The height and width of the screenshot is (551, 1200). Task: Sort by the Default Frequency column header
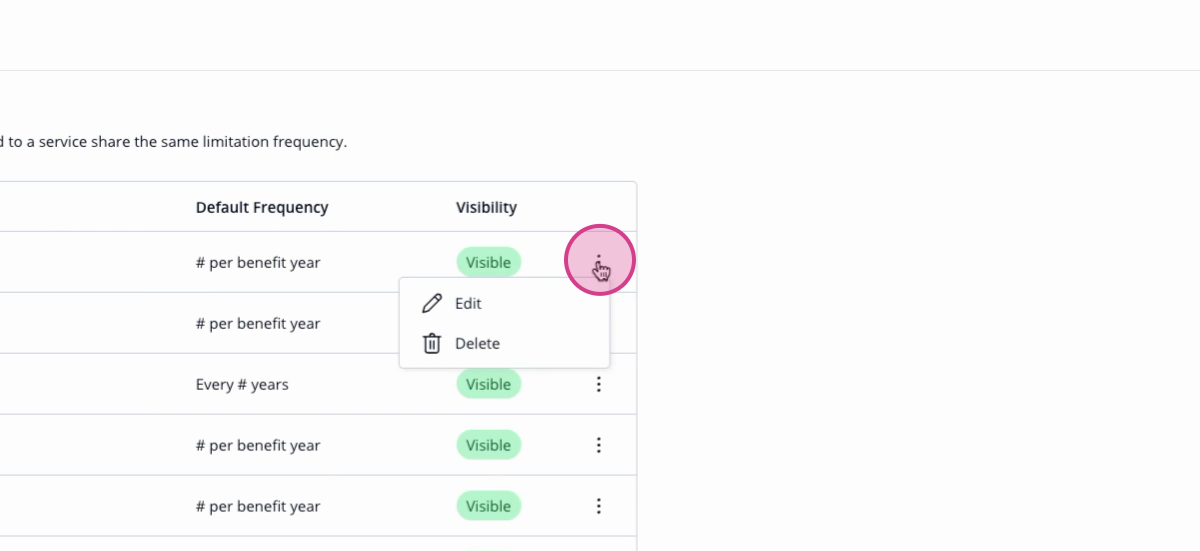(262, 207)
